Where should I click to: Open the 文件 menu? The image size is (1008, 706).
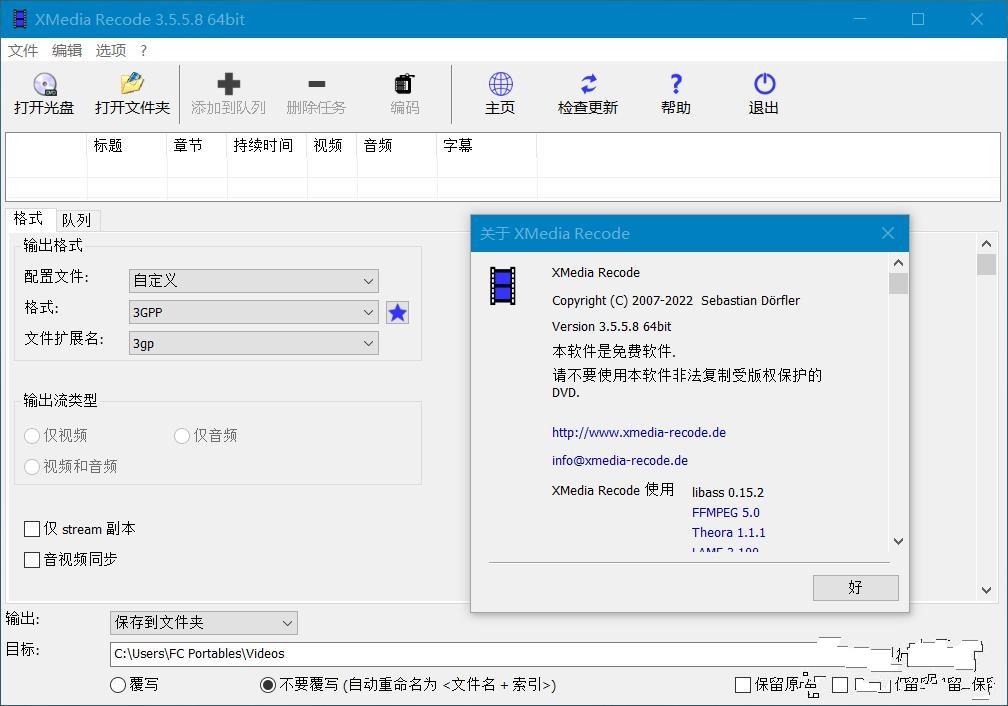[22, 50]
